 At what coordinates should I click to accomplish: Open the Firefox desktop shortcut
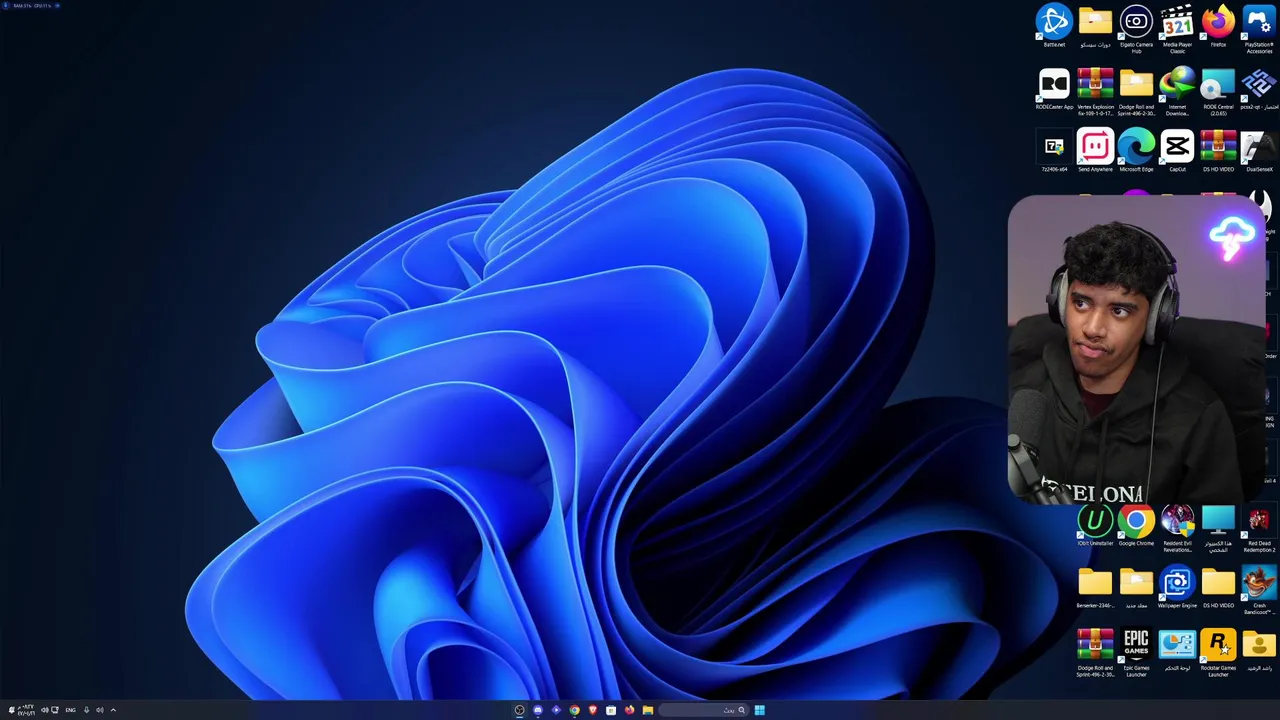pyautogui.click(x=1218, y=25)
